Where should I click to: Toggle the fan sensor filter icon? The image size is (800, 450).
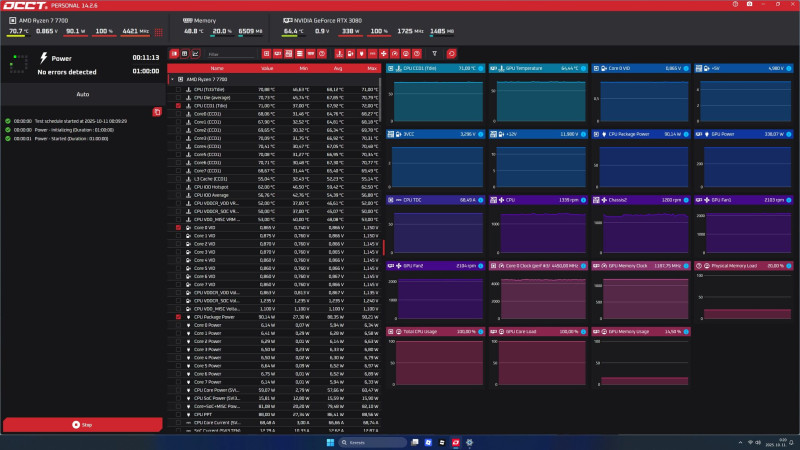click(384, 54)
